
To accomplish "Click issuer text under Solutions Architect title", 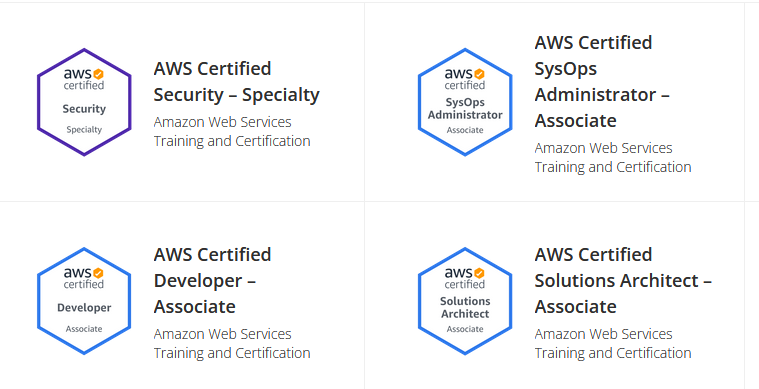I will click(613, 344).
